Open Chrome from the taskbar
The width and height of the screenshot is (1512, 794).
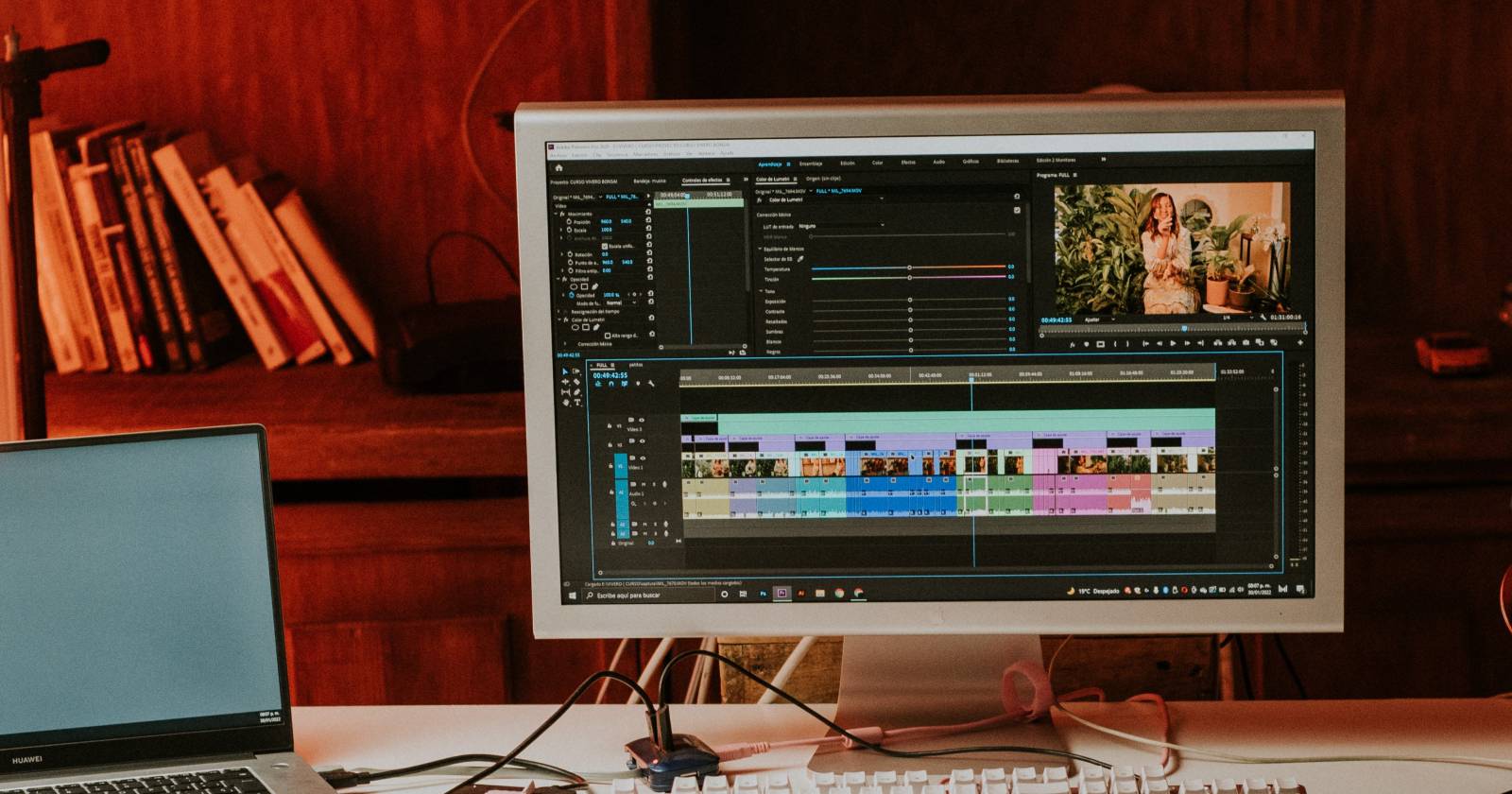pyautogui.click(x=839, y=594)
